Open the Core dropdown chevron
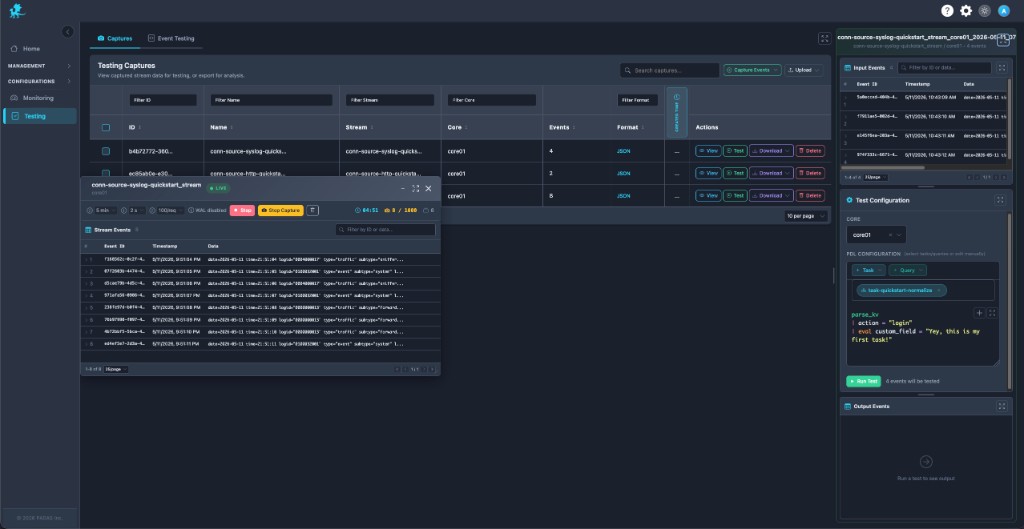The width and height of the screenshot is (1024, 529). 899,234
